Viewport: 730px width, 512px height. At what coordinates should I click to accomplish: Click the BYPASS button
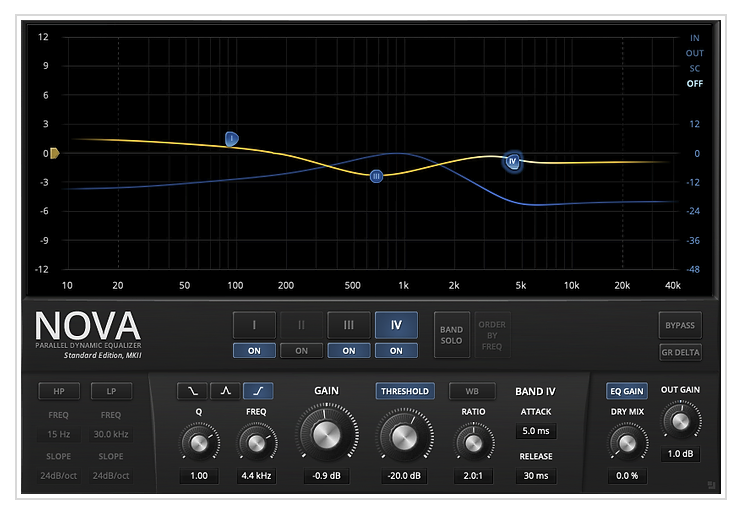tap(680, 325)
